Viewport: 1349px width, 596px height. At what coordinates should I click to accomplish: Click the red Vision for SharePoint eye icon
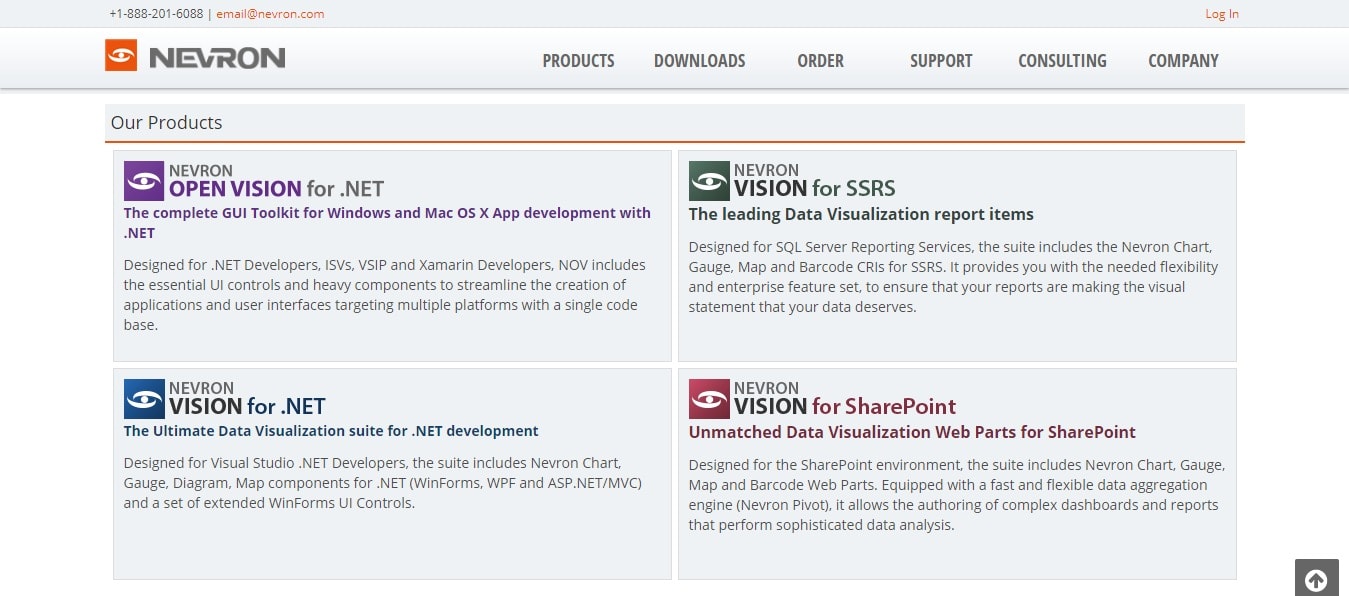tap(709, 399)
